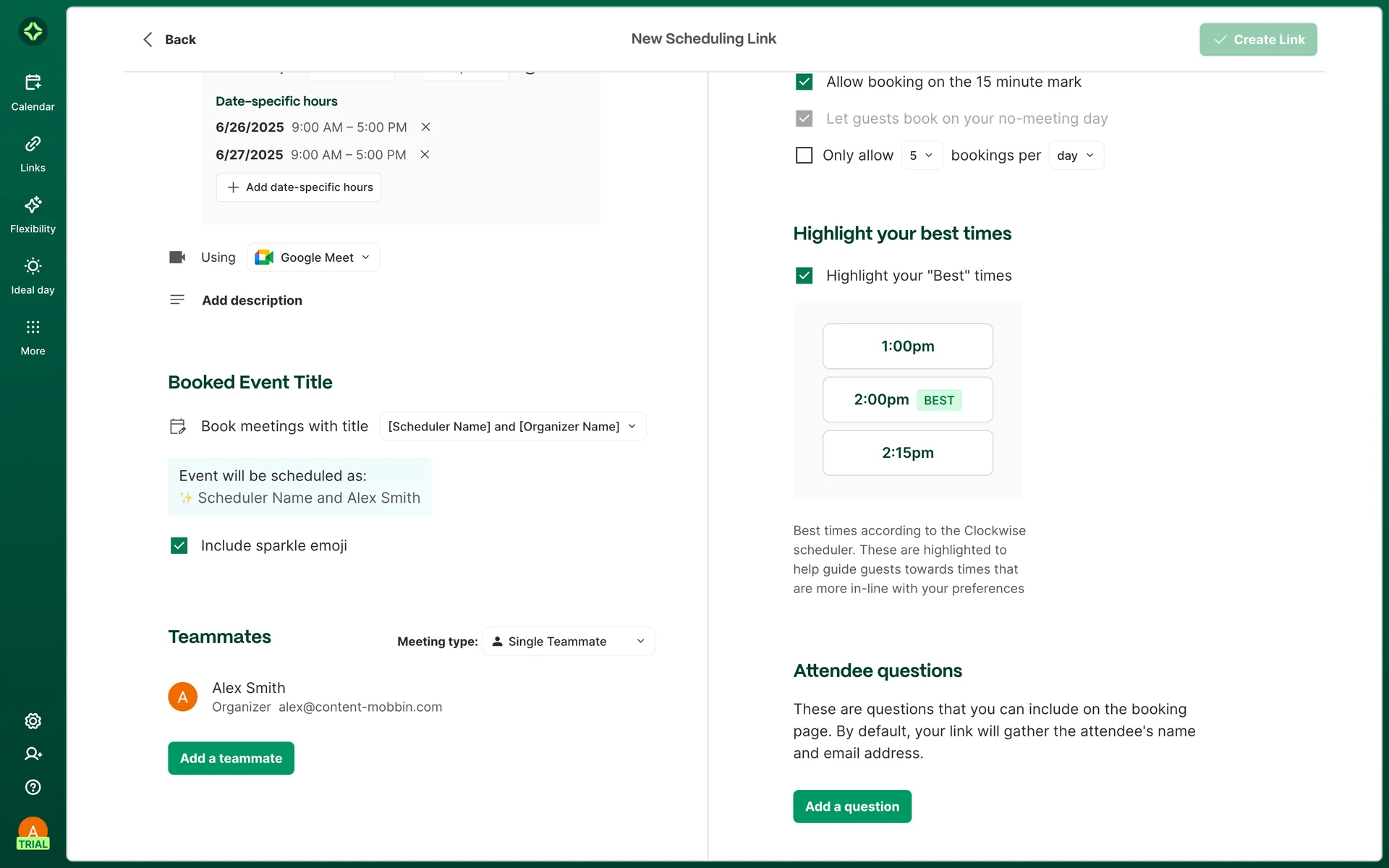The image size is (1389, 868).
Task: Open the help question mark icon
Action: coord(33,787)
